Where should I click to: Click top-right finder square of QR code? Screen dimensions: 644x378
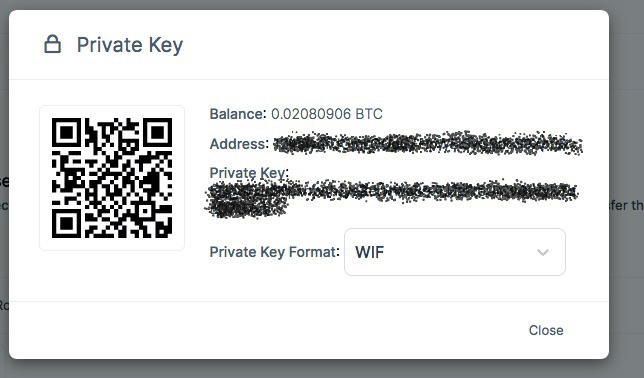tap(158, 132)
